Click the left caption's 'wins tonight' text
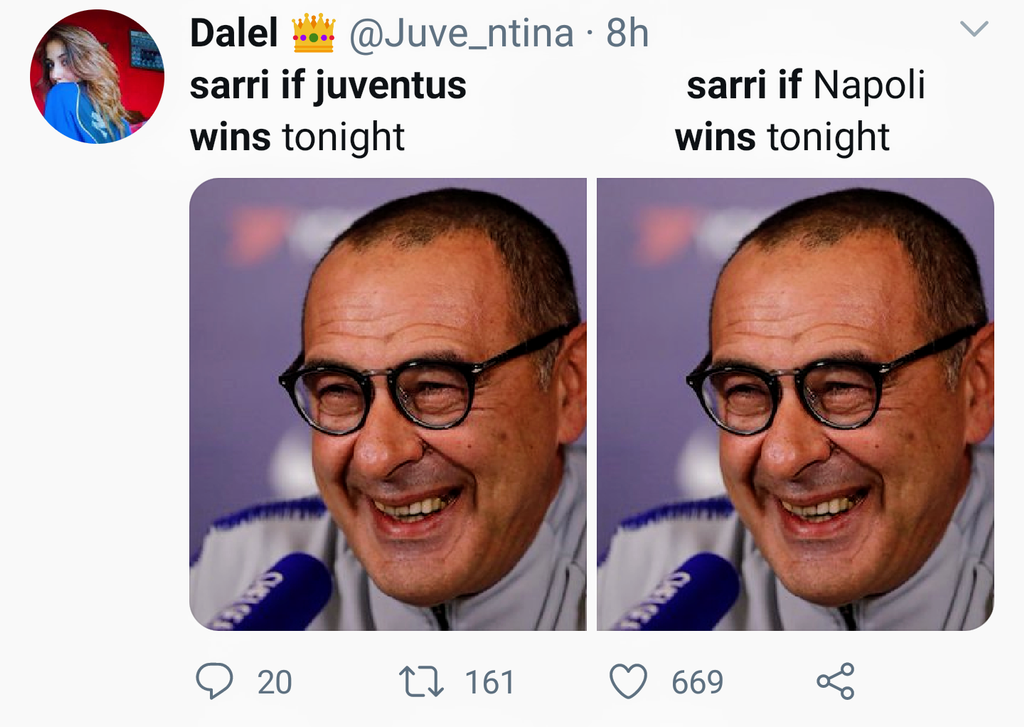 [x=297, y=137]
